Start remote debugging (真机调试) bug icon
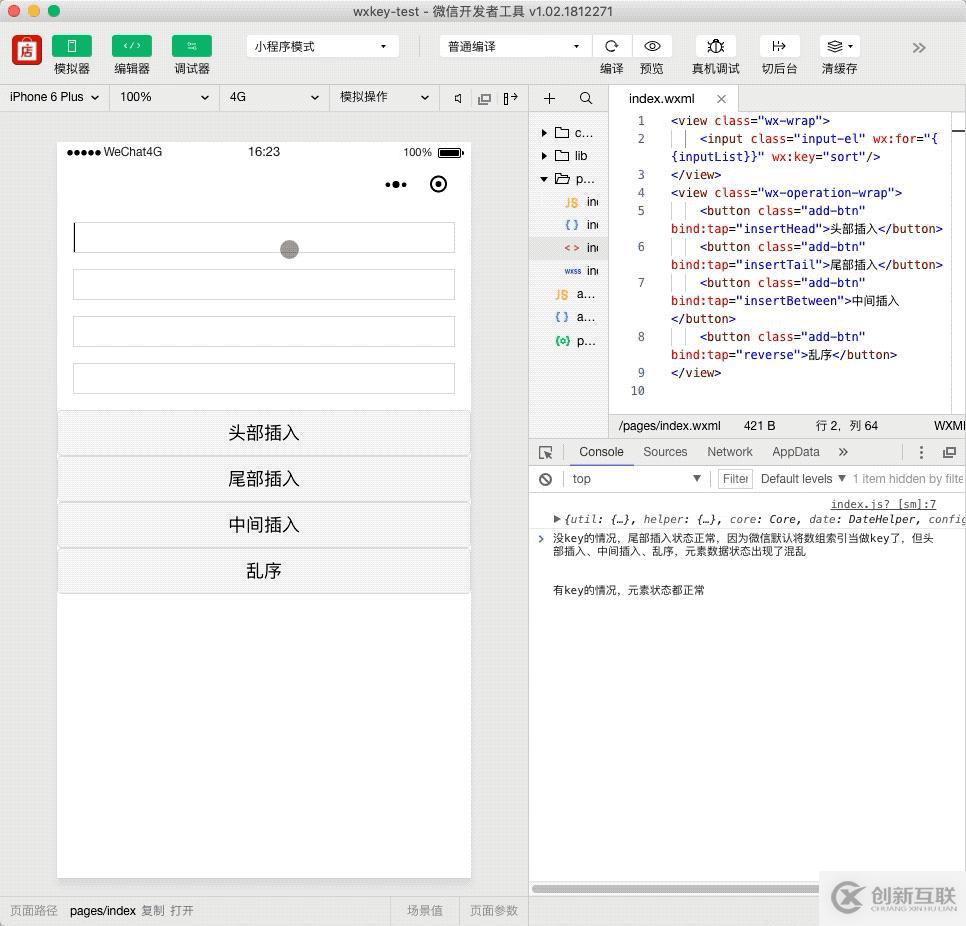966x926 pixels. click(x=715, y=46)
